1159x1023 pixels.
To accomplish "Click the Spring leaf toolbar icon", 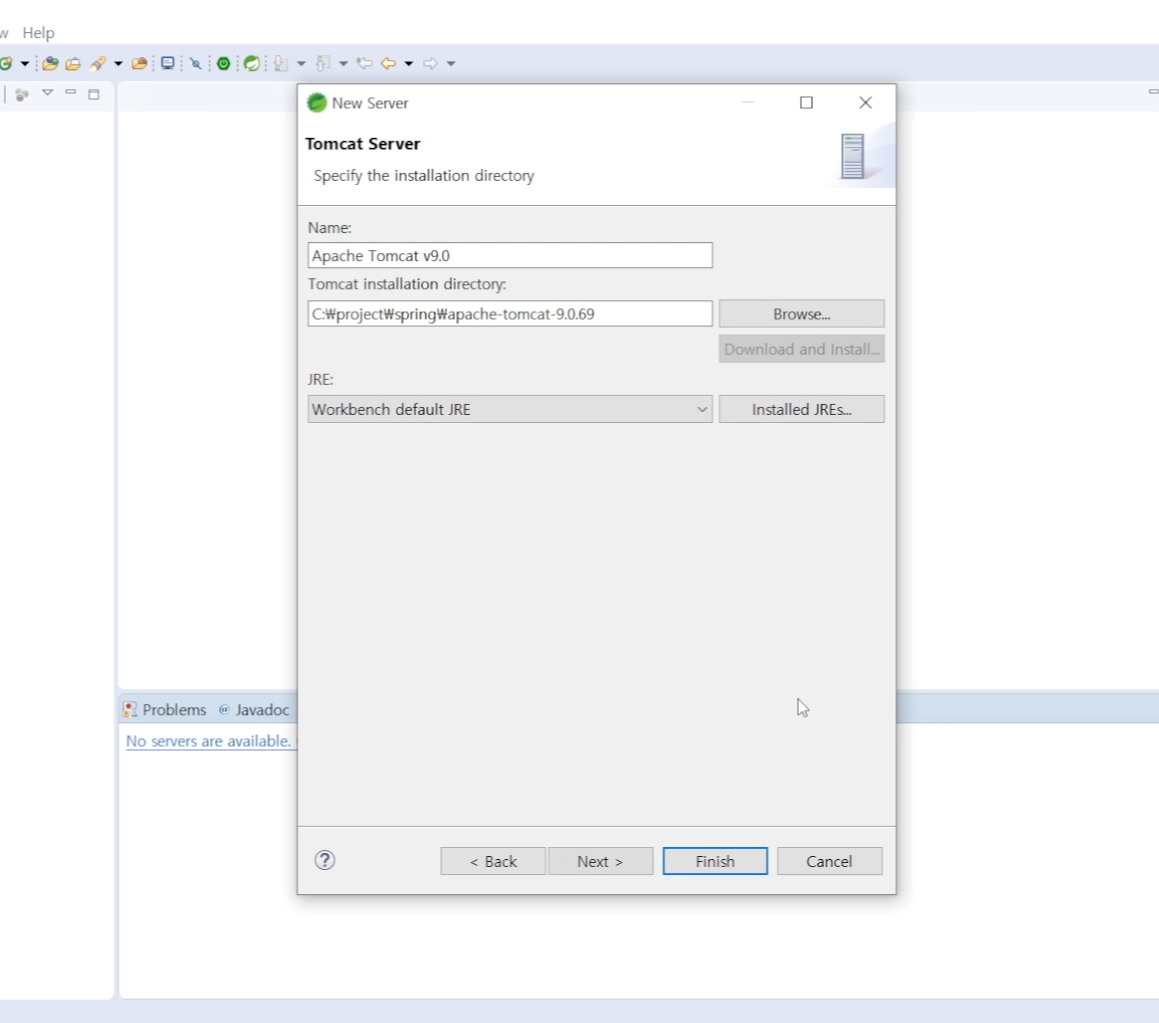I will click(252, 64).
